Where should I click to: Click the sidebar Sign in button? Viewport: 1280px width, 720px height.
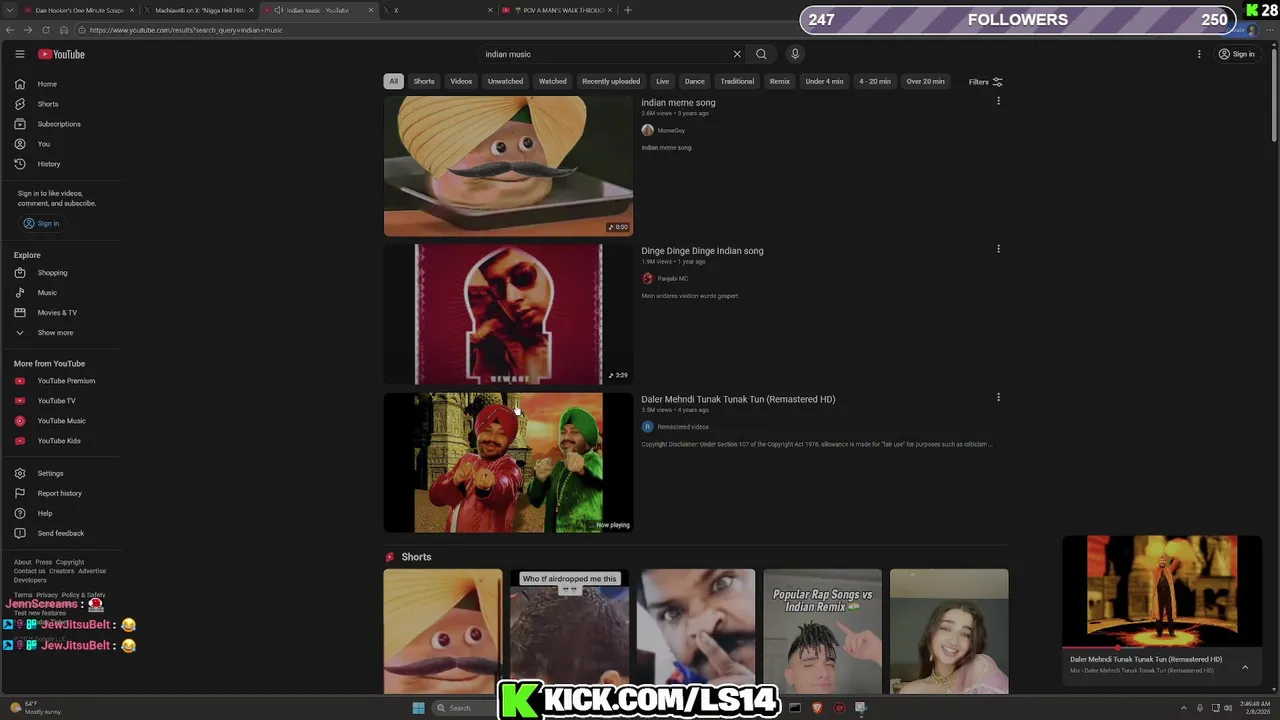coord(41,223)
